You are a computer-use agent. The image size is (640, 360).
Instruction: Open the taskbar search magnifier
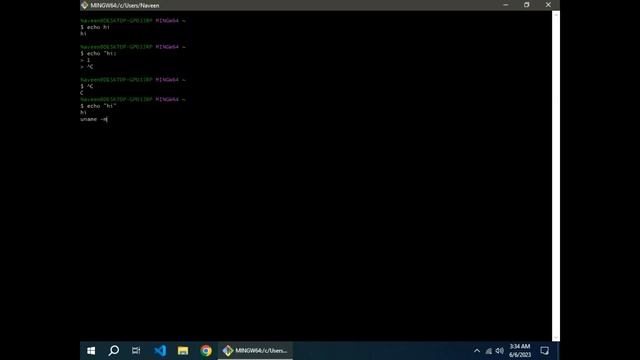point(114,351)
